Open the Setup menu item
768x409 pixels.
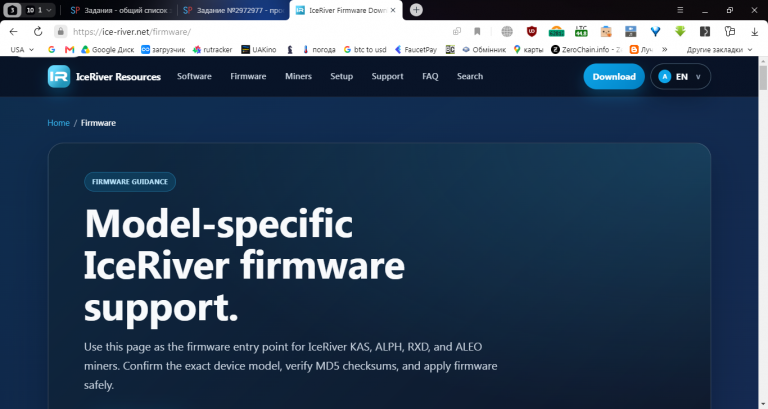[x=341, y=76]
